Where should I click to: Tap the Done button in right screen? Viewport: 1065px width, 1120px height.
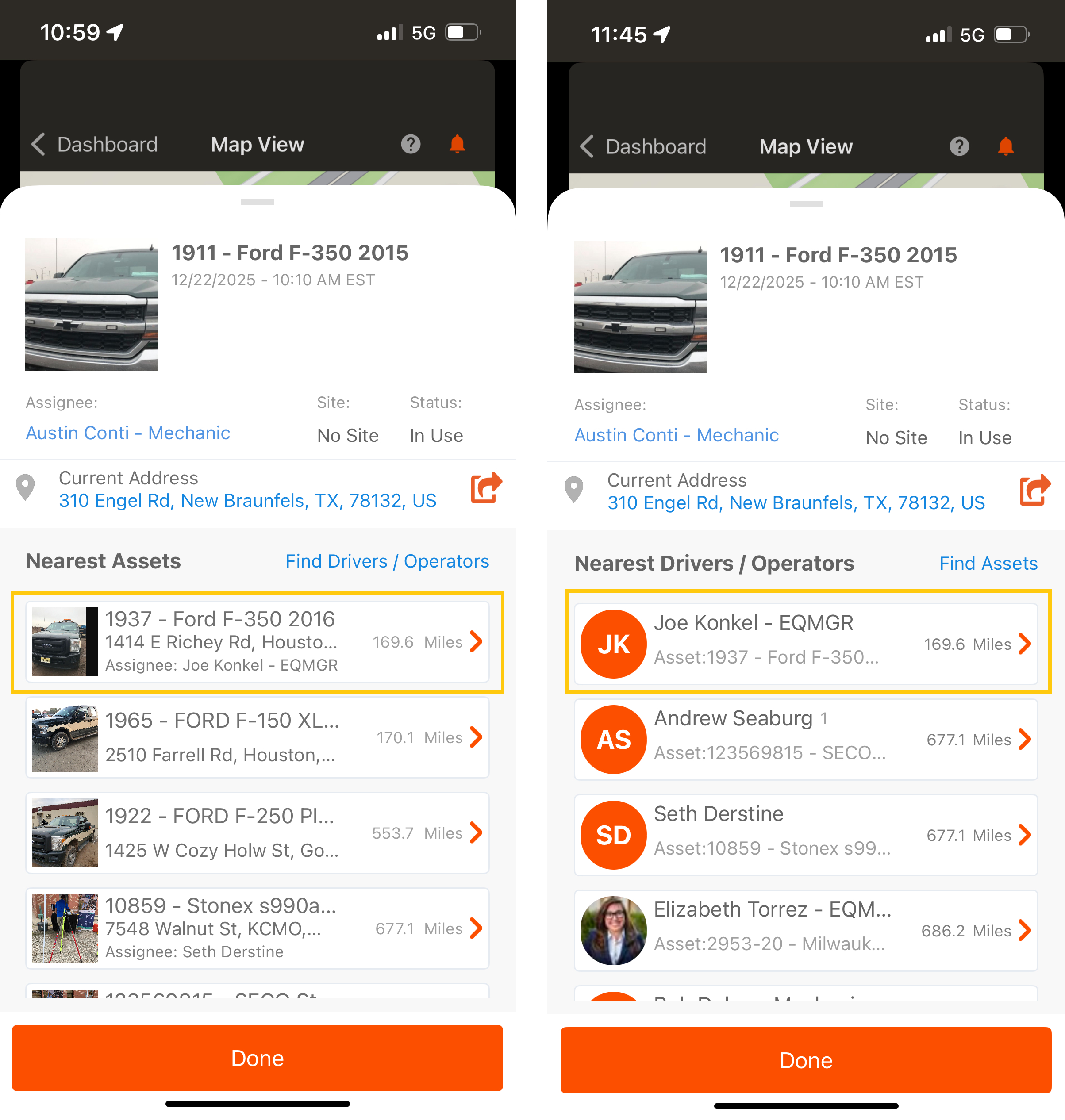806,1060
